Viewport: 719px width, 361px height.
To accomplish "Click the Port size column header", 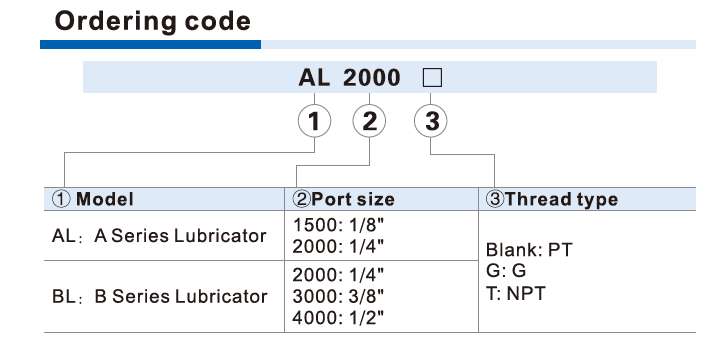I will pyautogui.click(x=343, y=199).
